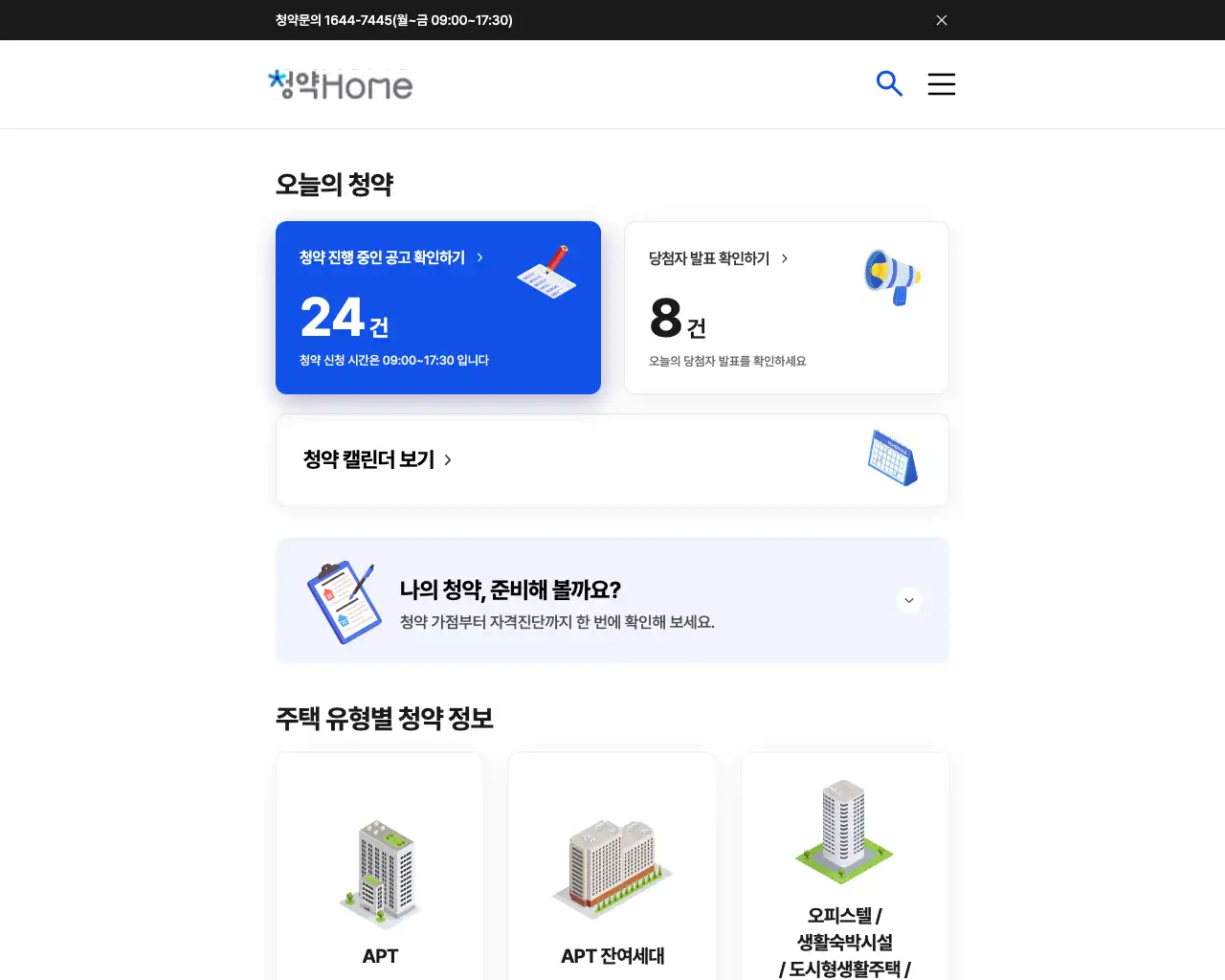Click the 오늘의 청약 section heading
This screenshot has height=980, width=1225.
pyautogui.click(x=335, y=184)
